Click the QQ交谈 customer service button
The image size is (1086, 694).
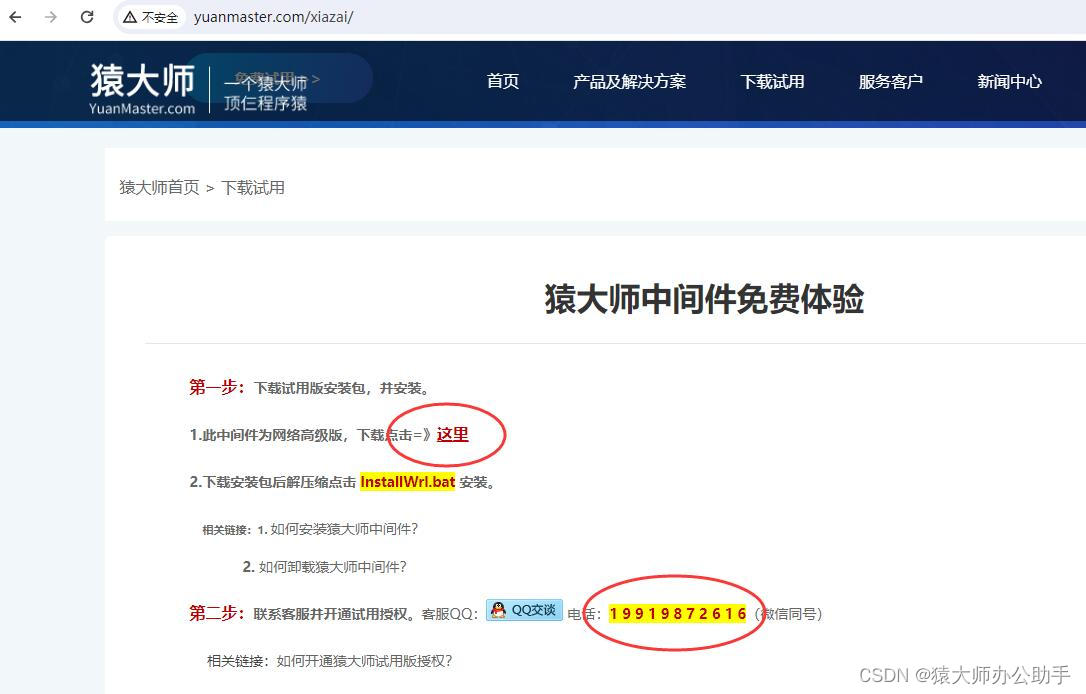pyautogui.click(x=524, y=610)
